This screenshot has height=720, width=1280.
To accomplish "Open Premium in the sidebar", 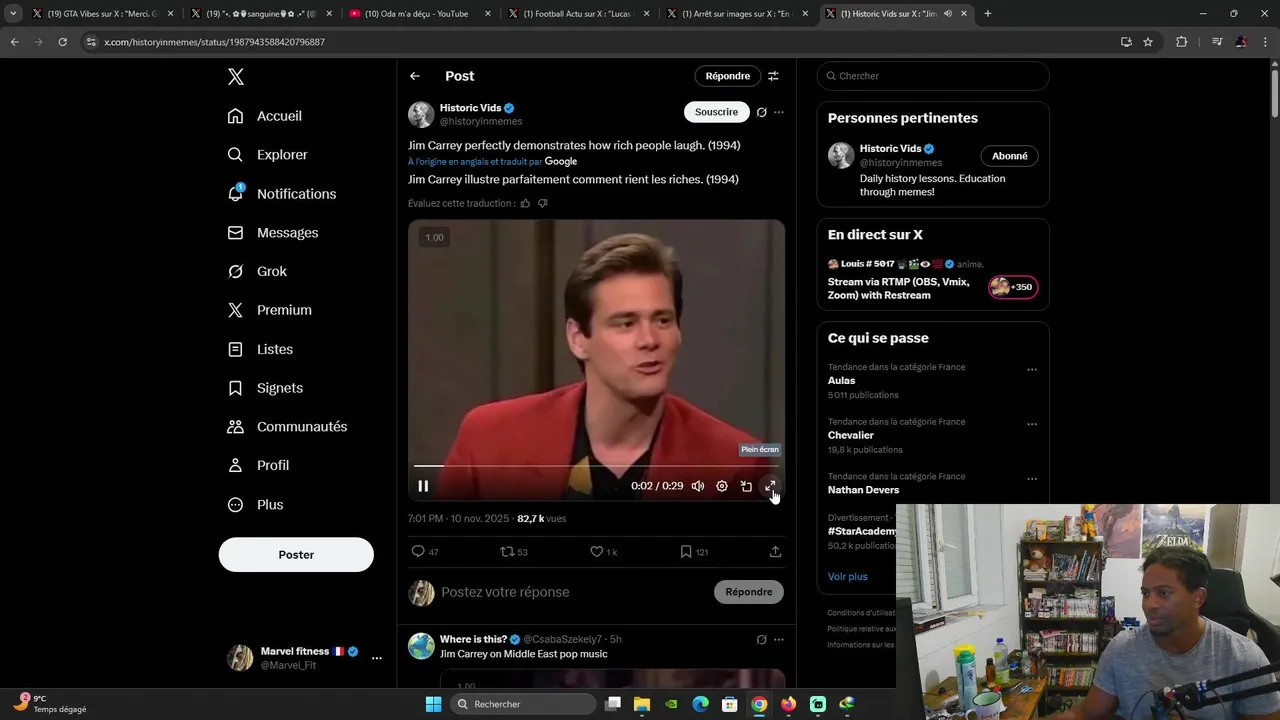I will pyautogui.click(x=270, y=310).
